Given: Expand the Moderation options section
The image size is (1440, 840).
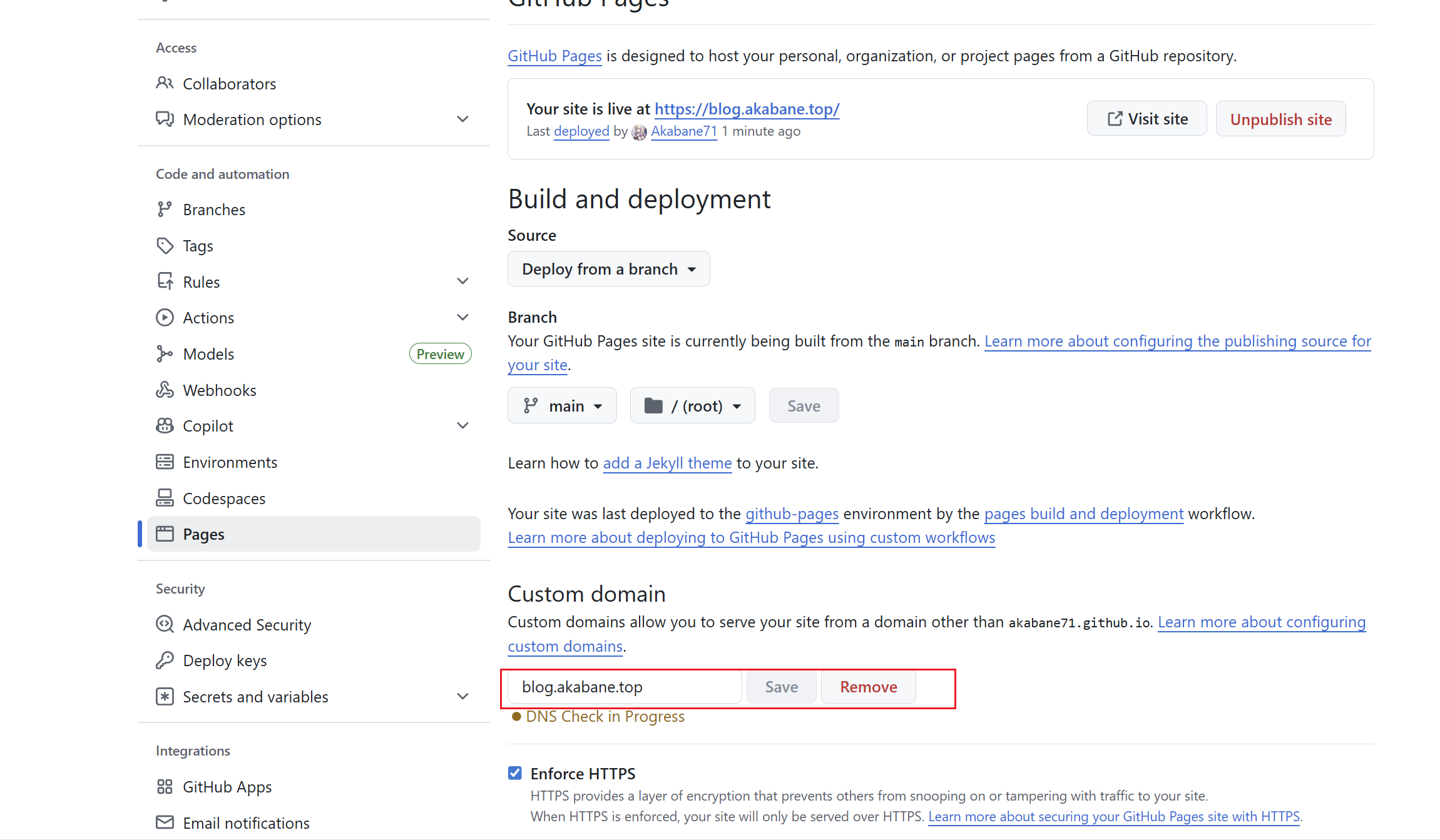Looking at the screenshot, I should (462, 119).
